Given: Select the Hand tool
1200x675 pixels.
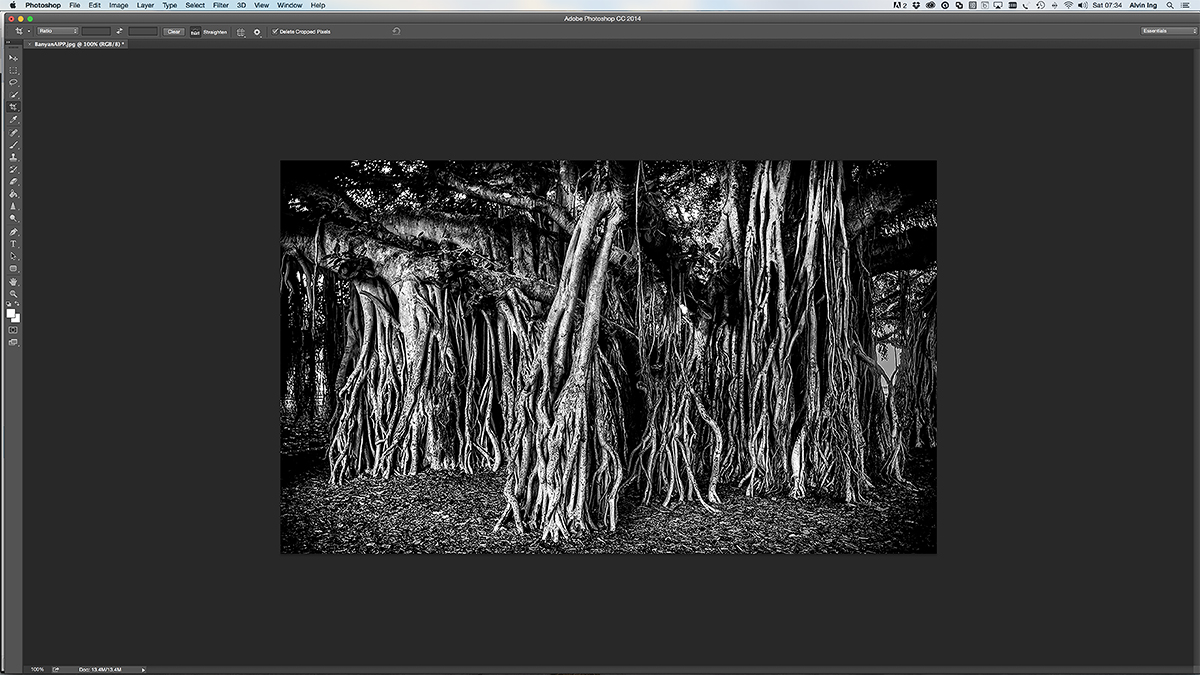Looking at the screenshot, I should [13, 282].
